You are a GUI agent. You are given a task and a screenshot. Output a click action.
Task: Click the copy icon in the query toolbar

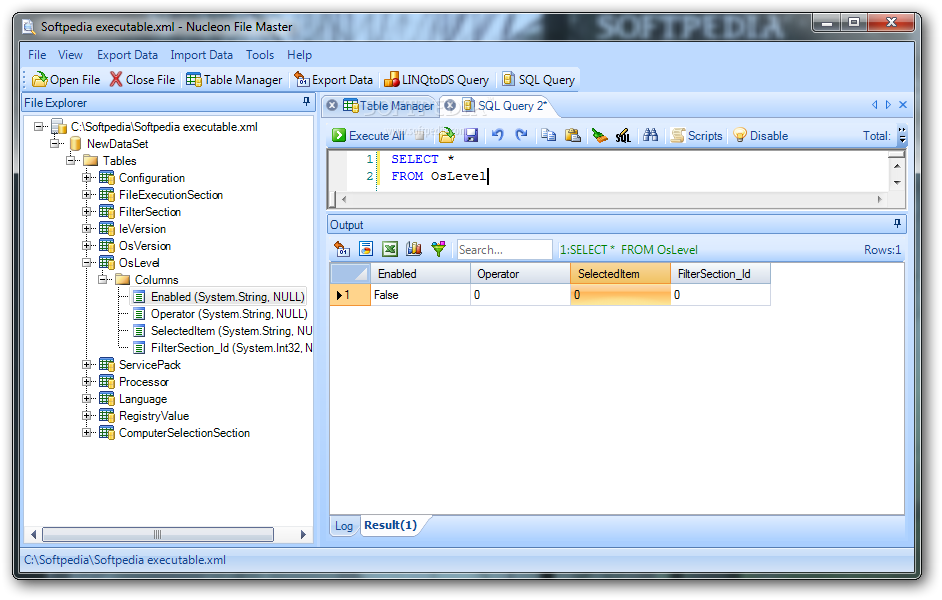tap(548, 135)
